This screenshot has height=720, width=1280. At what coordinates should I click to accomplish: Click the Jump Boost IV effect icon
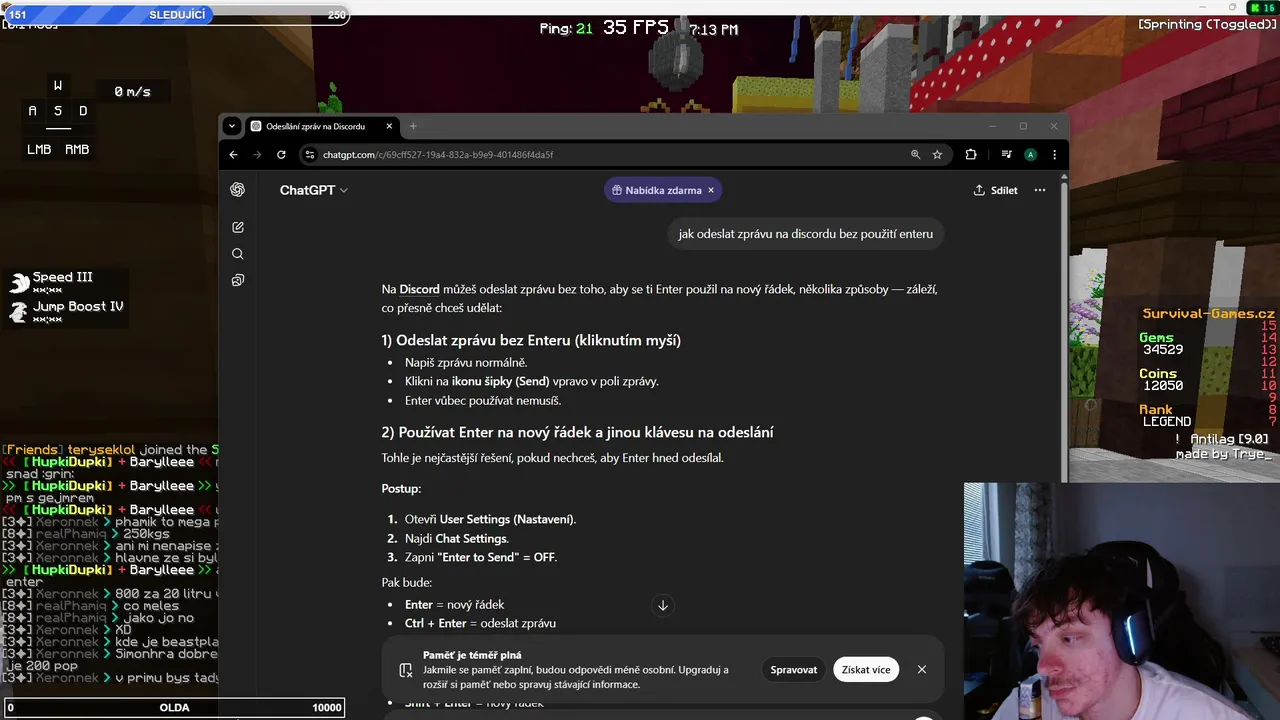(19, 311)
